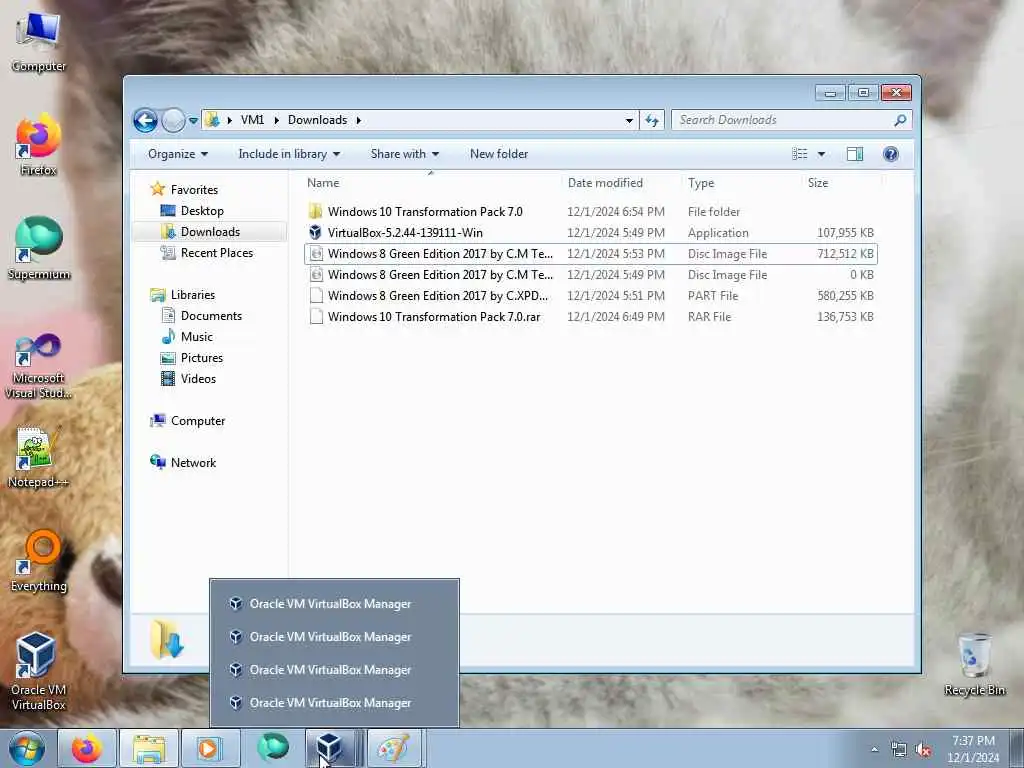
Task: Sort files by the Name column
Action: [431, 183]
